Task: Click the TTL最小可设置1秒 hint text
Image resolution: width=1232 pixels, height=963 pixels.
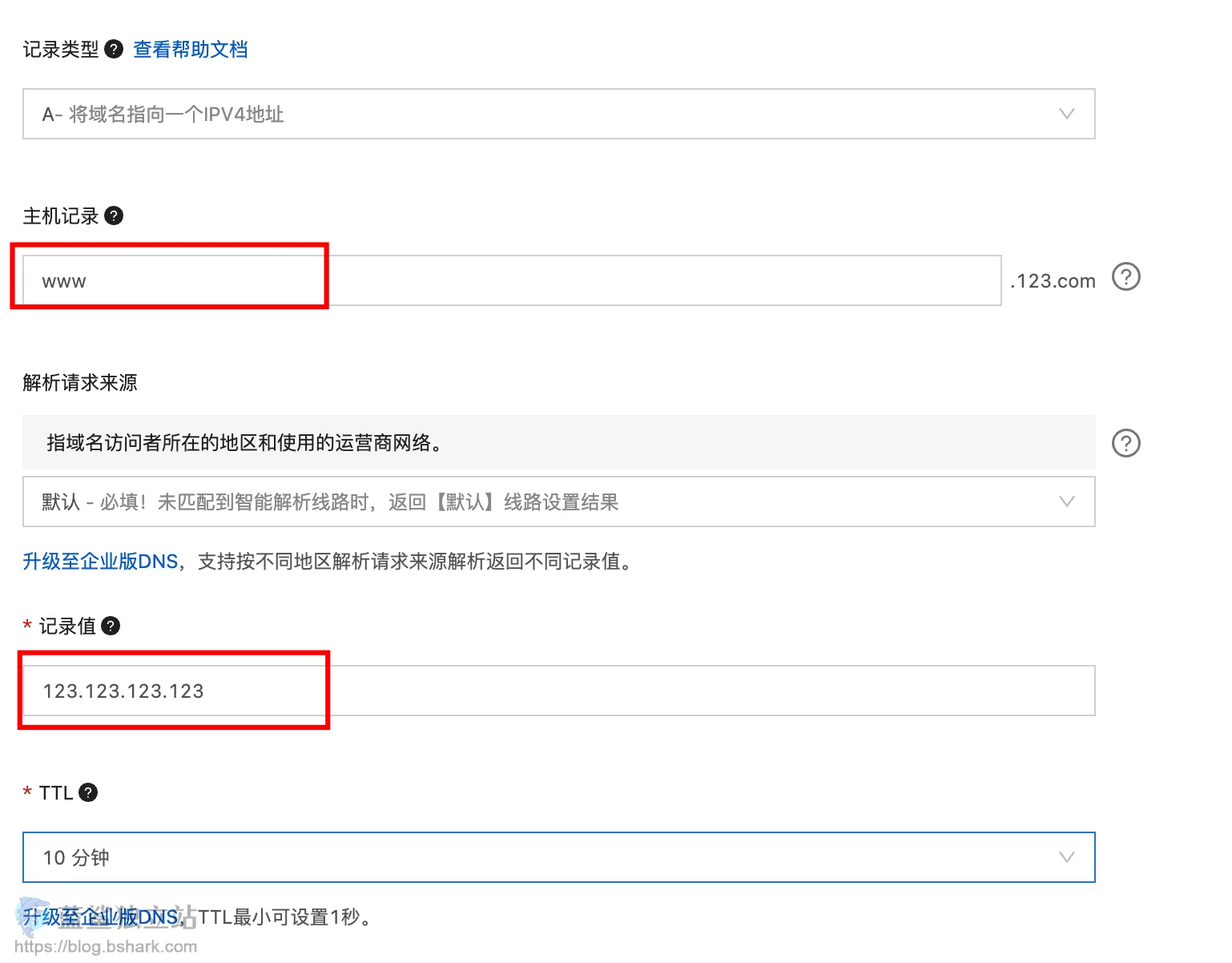Action: 285,917
